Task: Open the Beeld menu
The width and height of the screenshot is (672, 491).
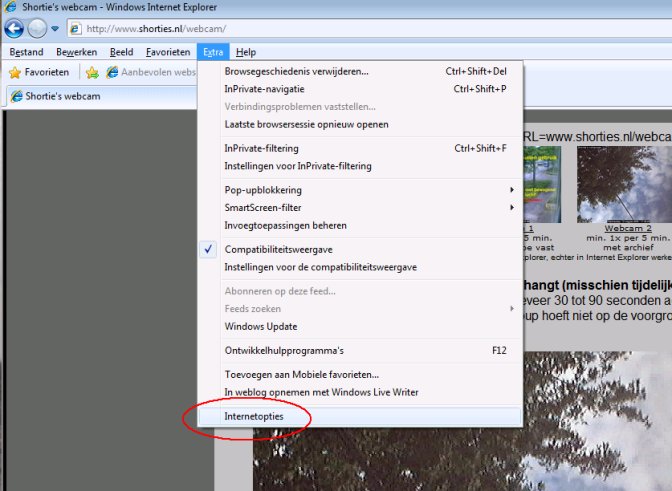Action: (121, 52)
